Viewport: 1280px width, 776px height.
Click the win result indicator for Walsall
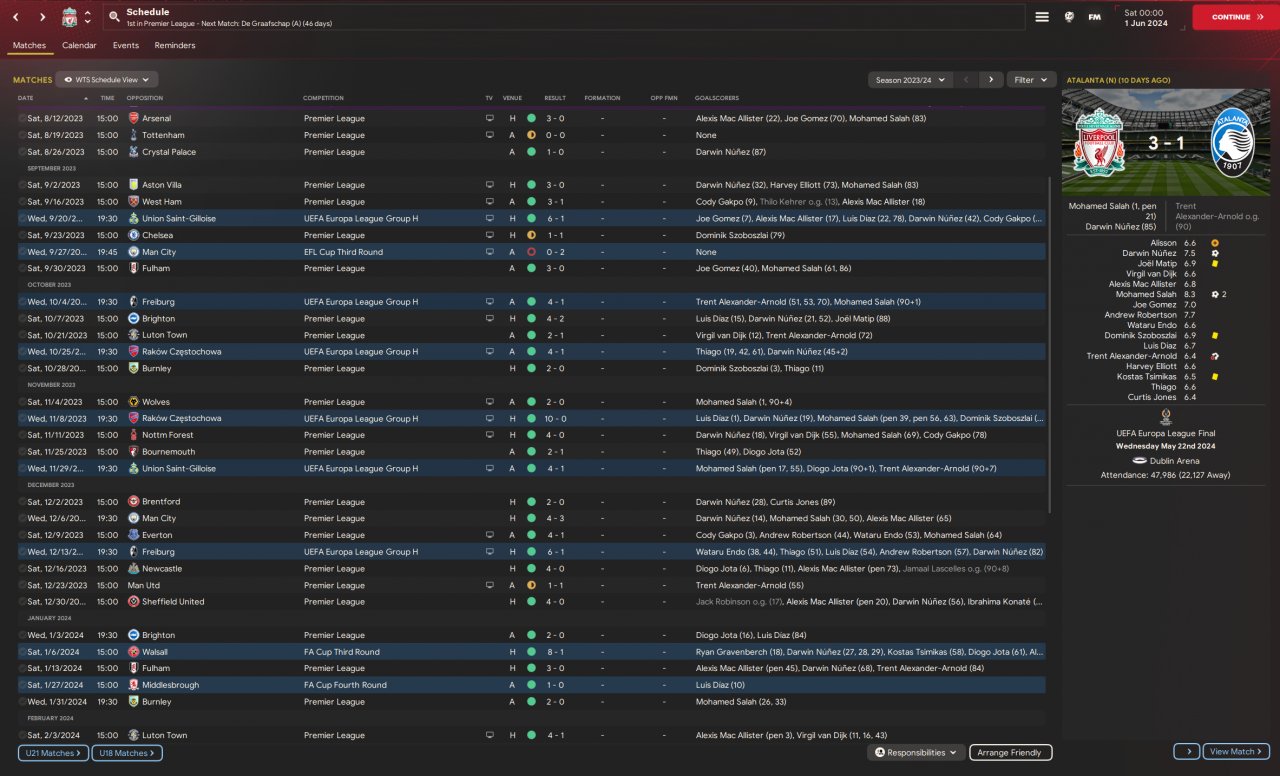(531, 652)
